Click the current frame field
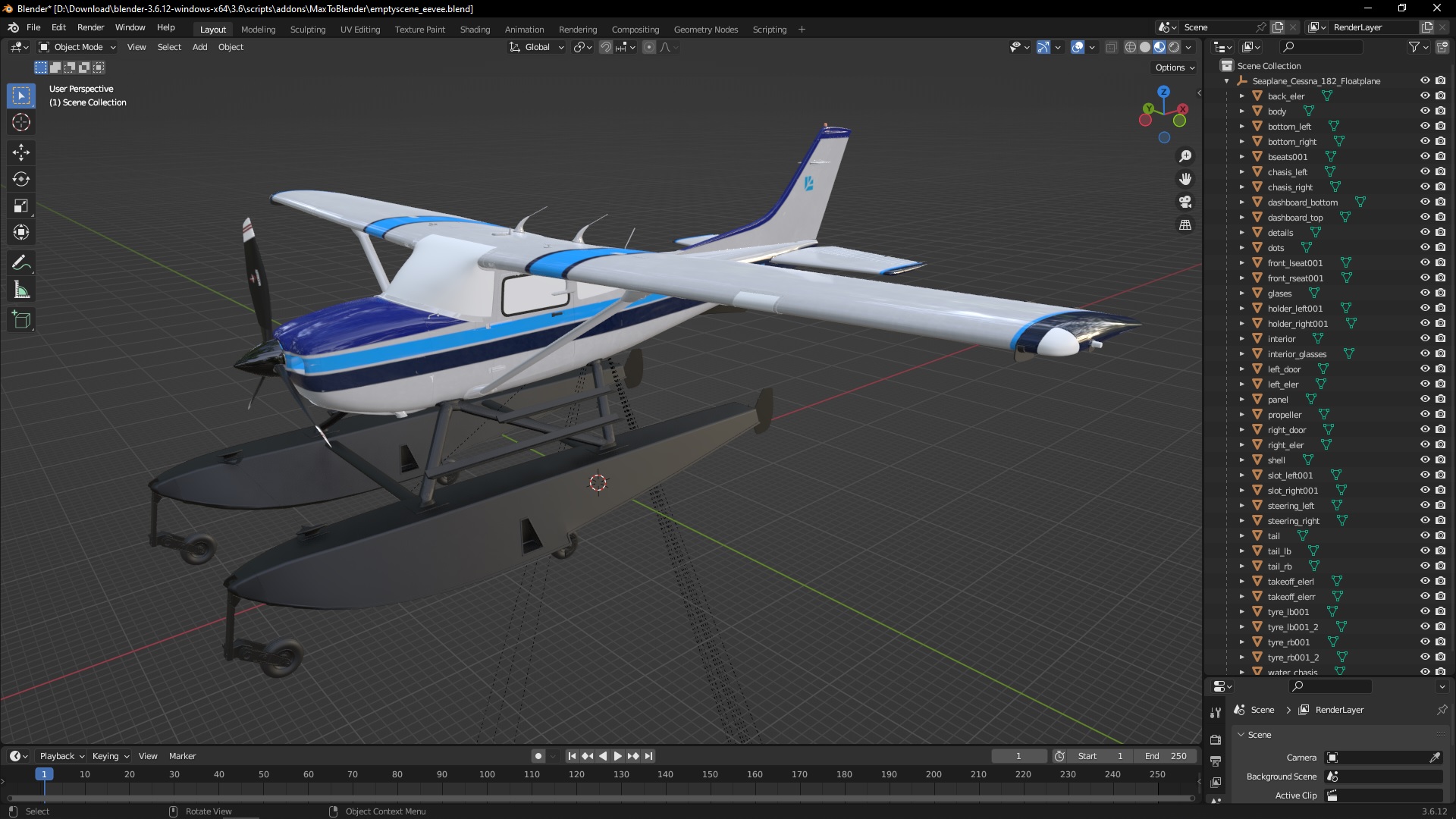 pos(1018,756)
